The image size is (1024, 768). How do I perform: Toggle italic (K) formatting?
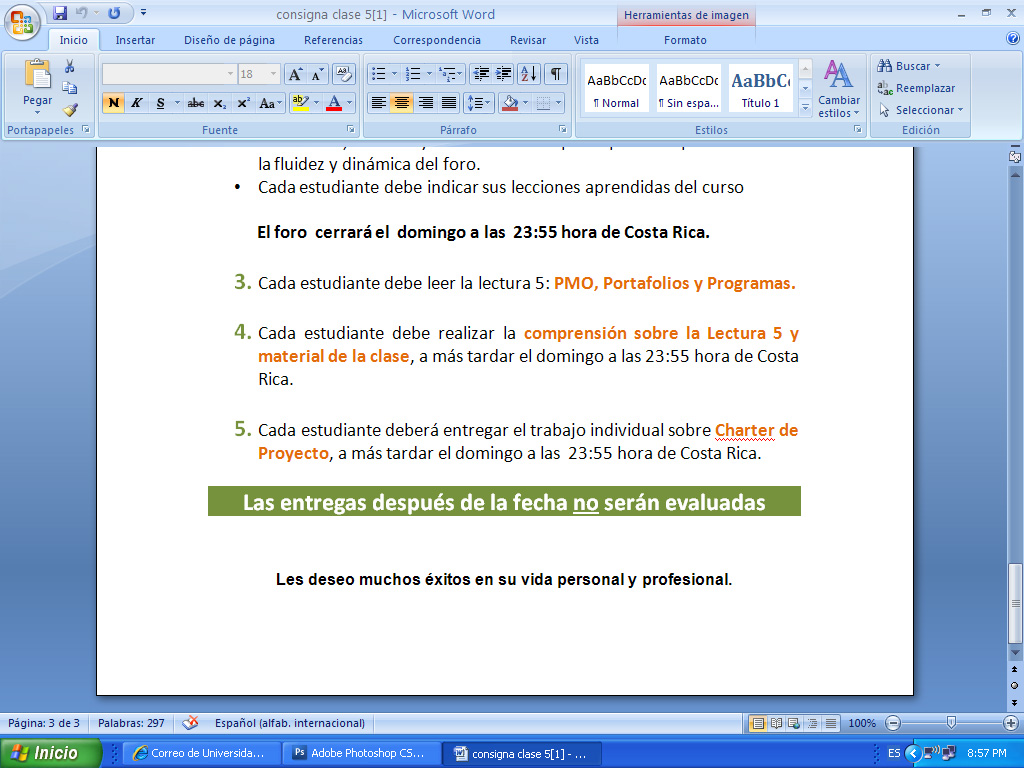tap(136, 103)
